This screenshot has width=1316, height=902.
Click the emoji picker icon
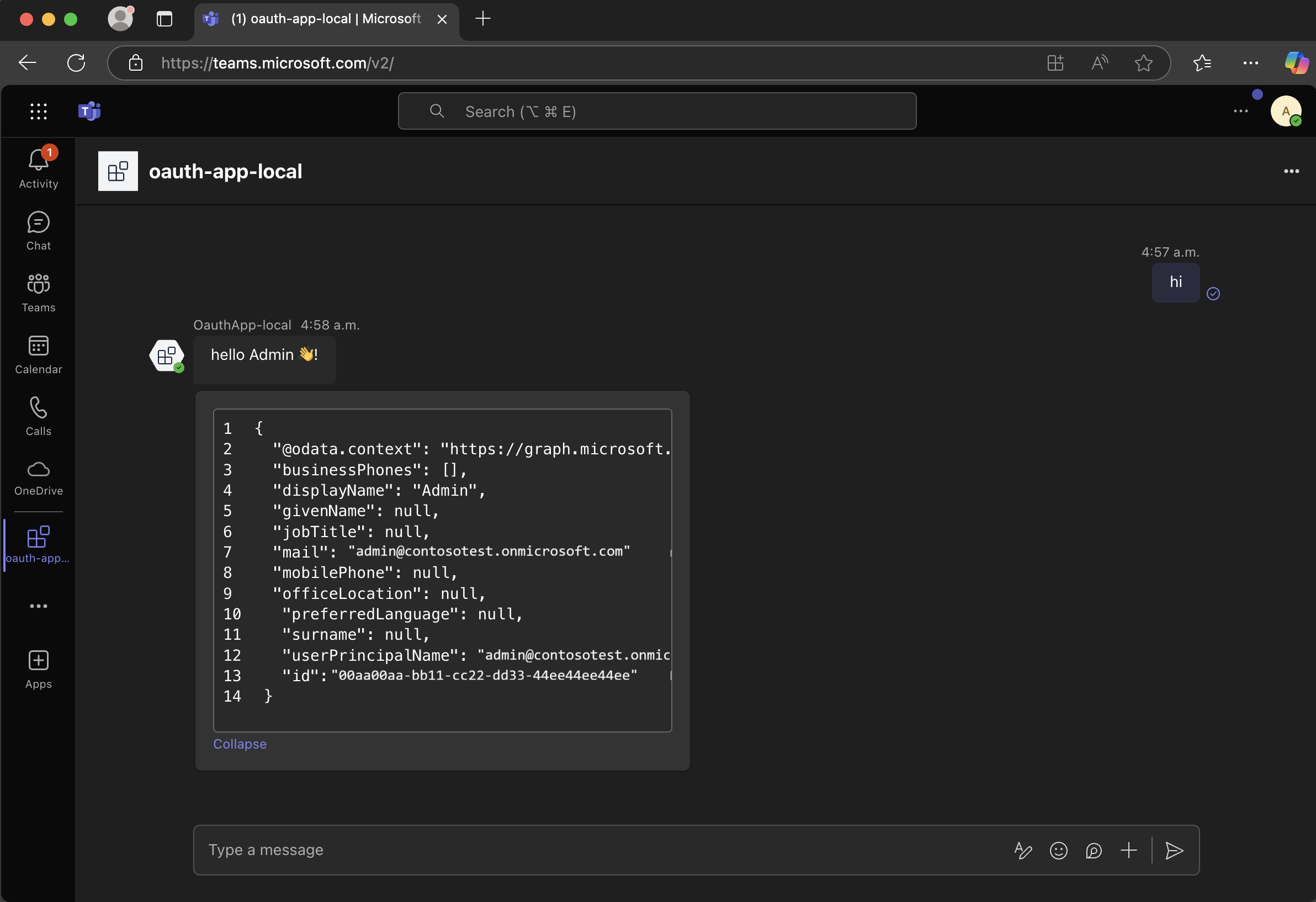[x=1058, y=850]
